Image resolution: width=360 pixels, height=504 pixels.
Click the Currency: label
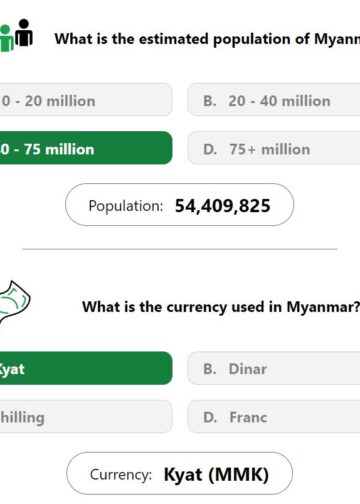pos(121,475)
